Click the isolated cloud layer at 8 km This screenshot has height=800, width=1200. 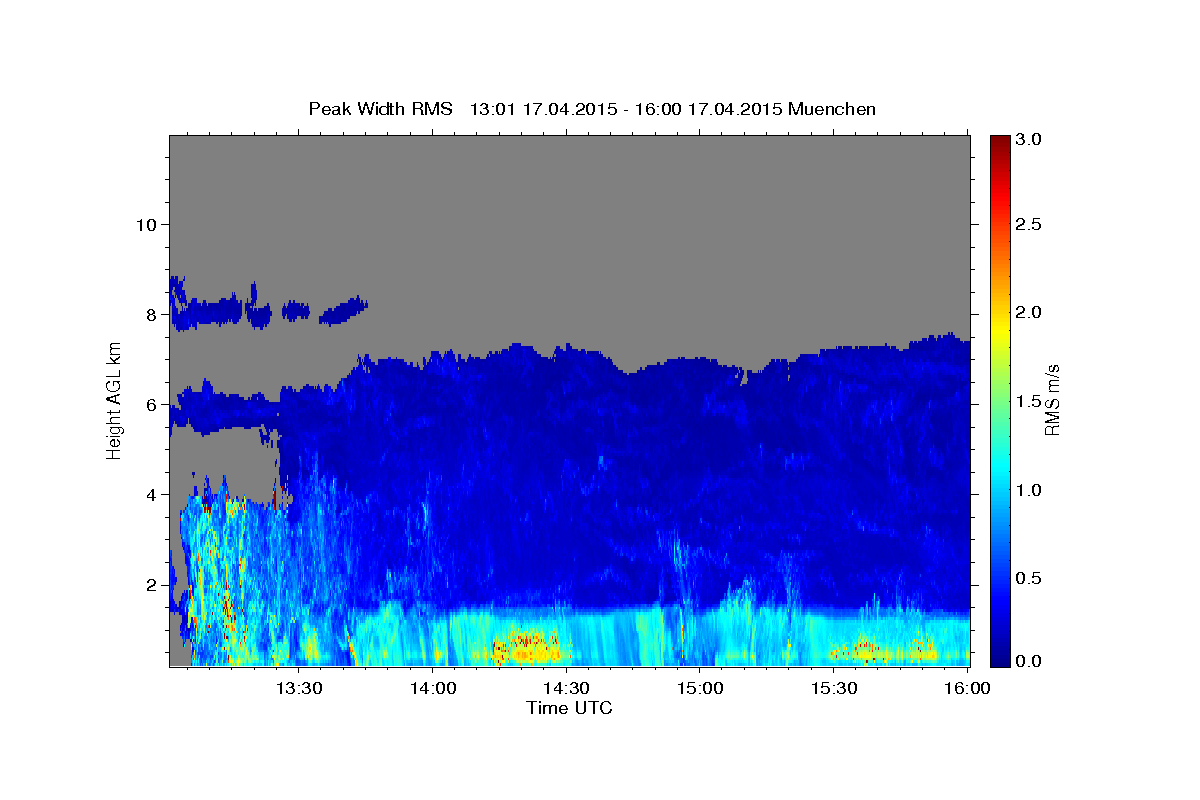[x=268, y=308]
